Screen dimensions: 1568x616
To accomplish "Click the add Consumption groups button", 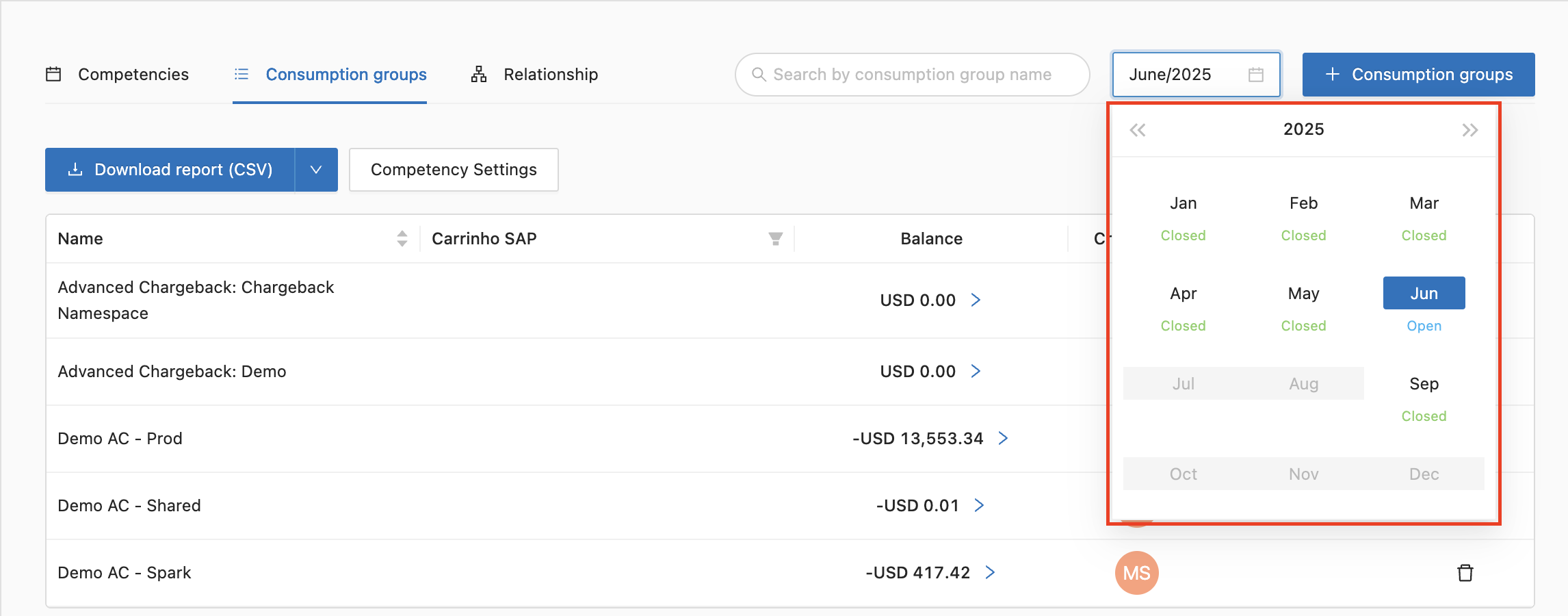I will coord(1418,75).
